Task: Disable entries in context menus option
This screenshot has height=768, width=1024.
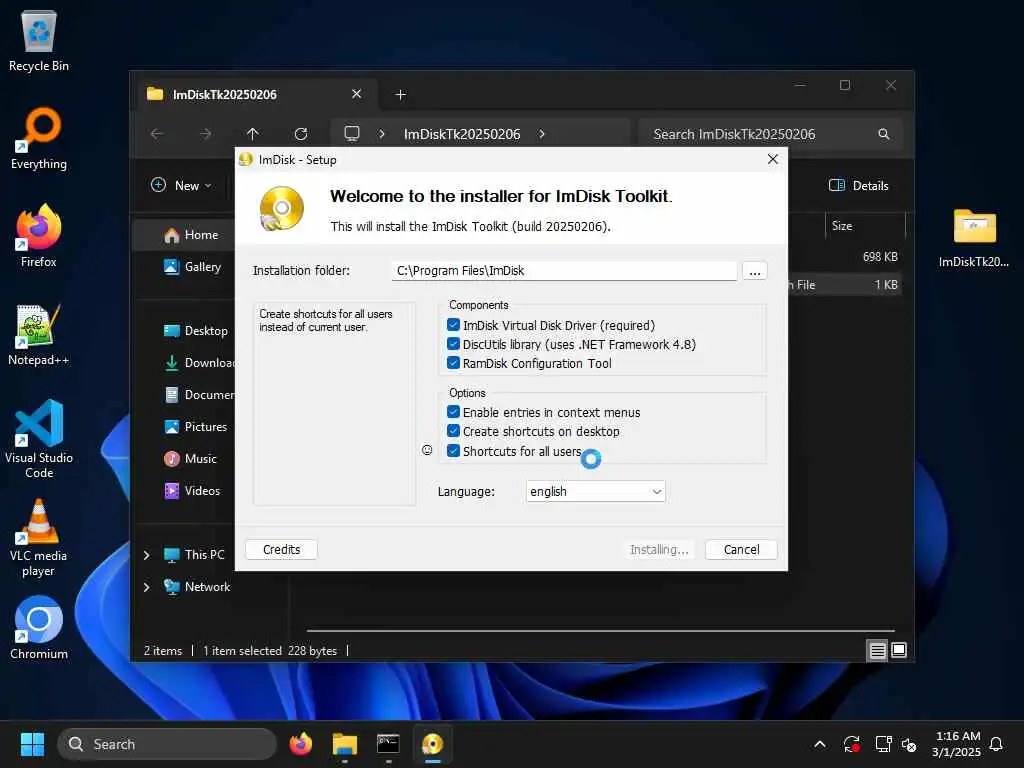Action: (x=453, y=412)
